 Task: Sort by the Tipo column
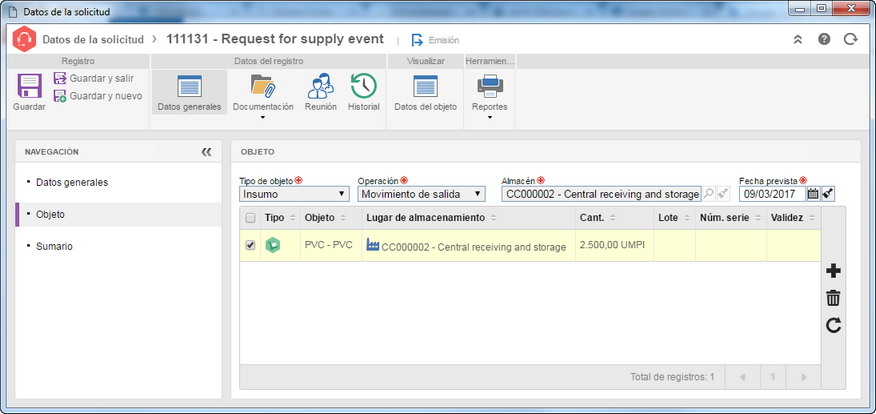pyautogui.click(x=280, y=218)
